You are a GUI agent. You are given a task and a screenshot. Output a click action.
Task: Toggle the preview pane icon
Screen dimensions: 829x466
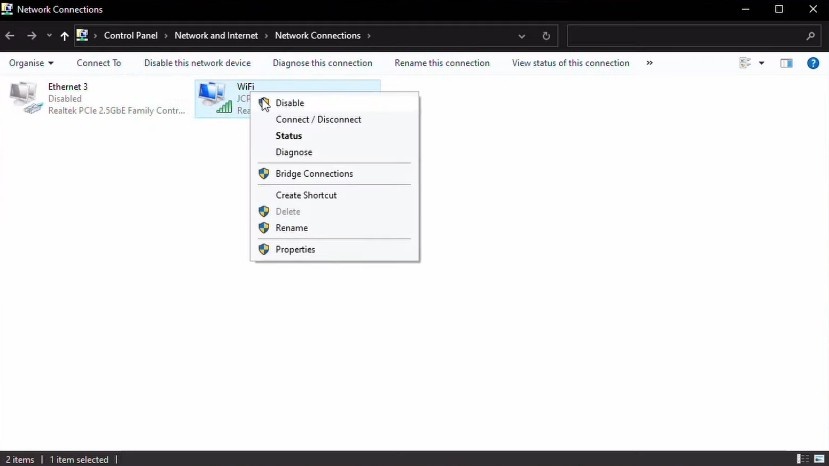pos(786,63)
